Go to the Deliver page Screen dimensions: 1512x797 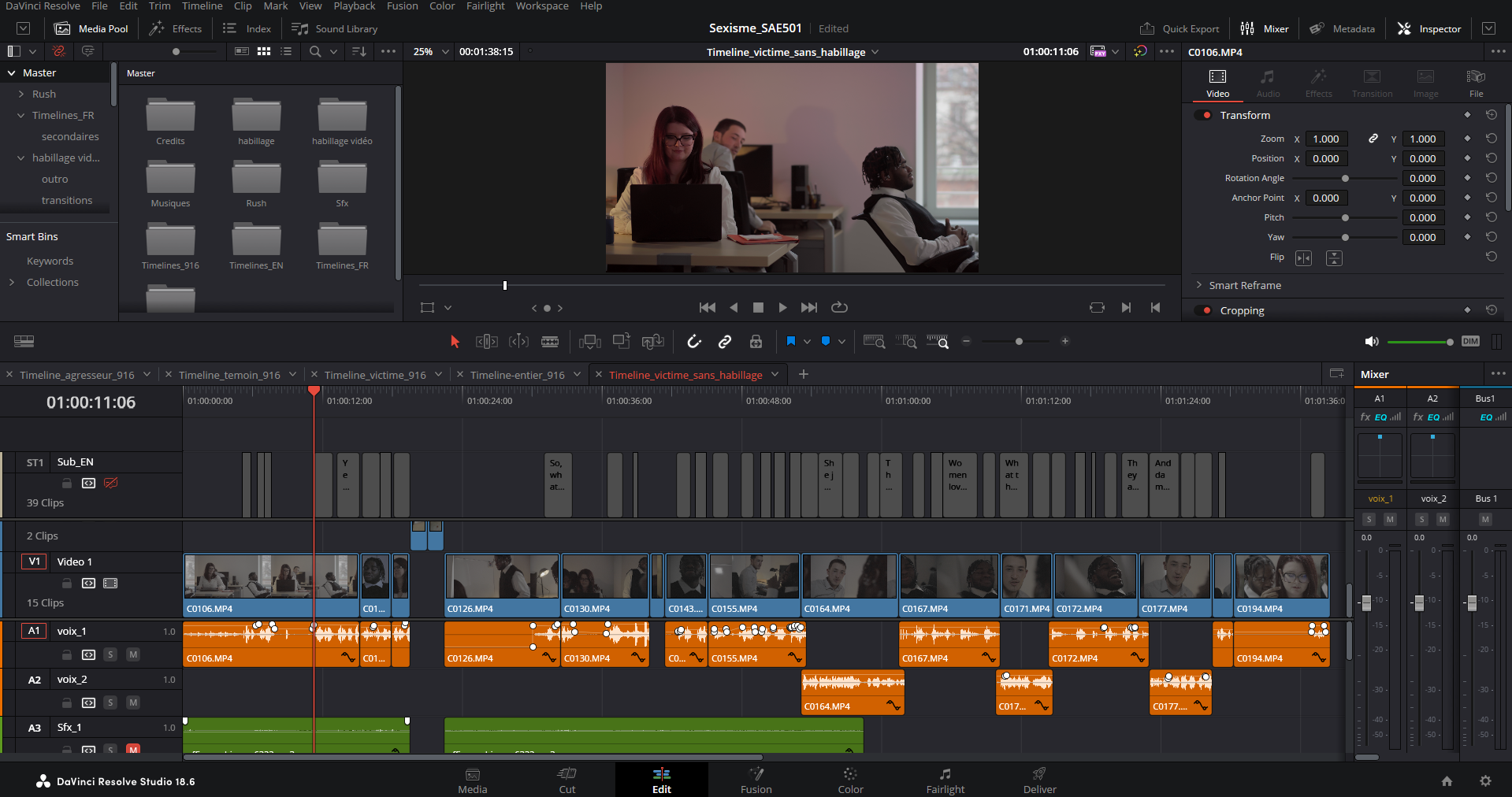(1039, 780)
